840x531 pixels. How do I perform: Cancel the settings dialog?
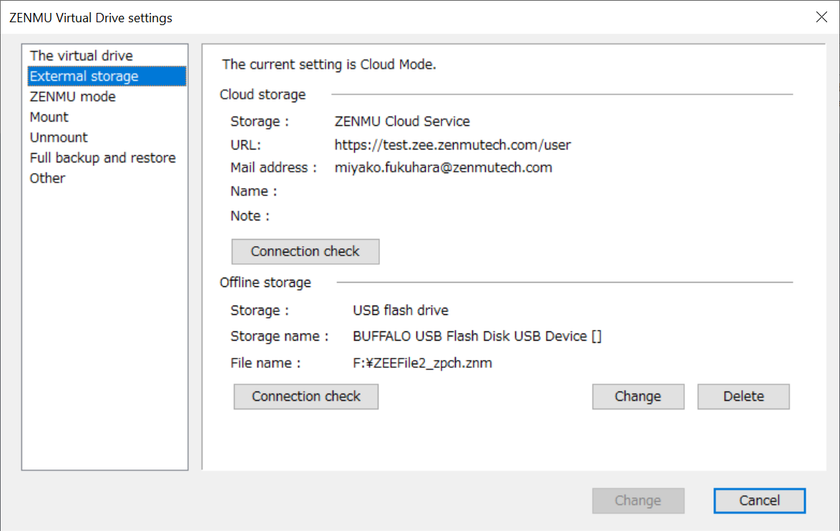759,500
